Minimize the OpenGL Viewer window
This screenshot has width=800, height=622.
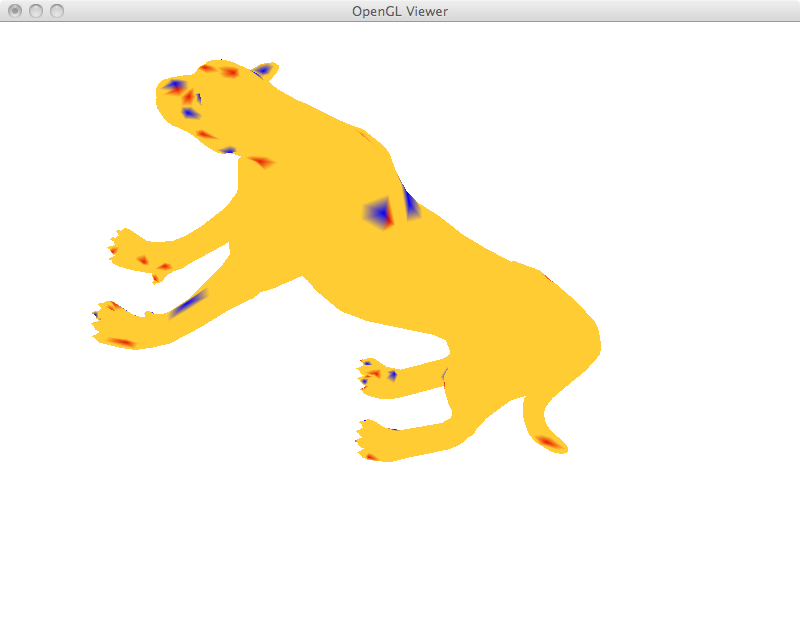pos(36,11)
